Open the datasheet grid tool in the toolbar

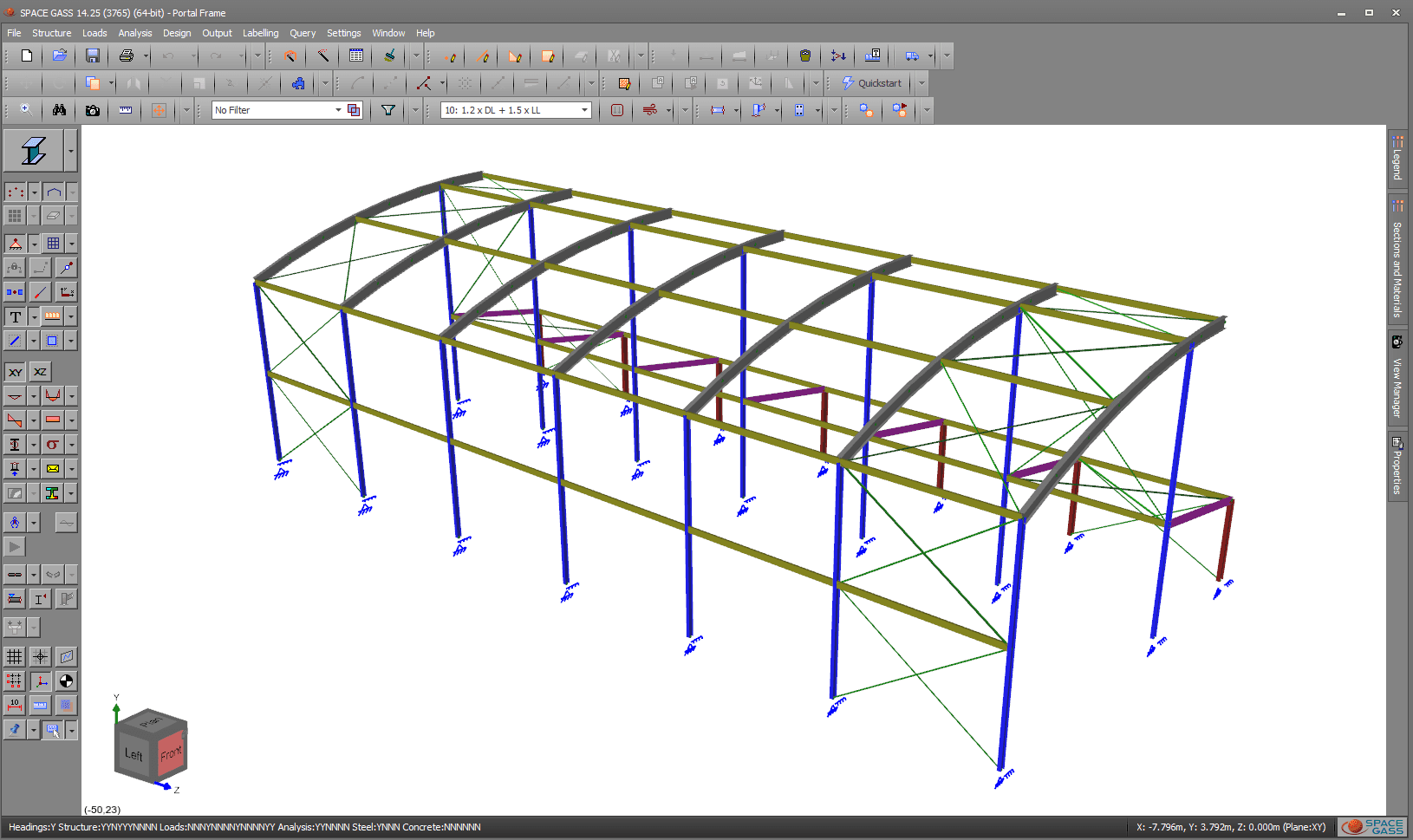point(355,55)
